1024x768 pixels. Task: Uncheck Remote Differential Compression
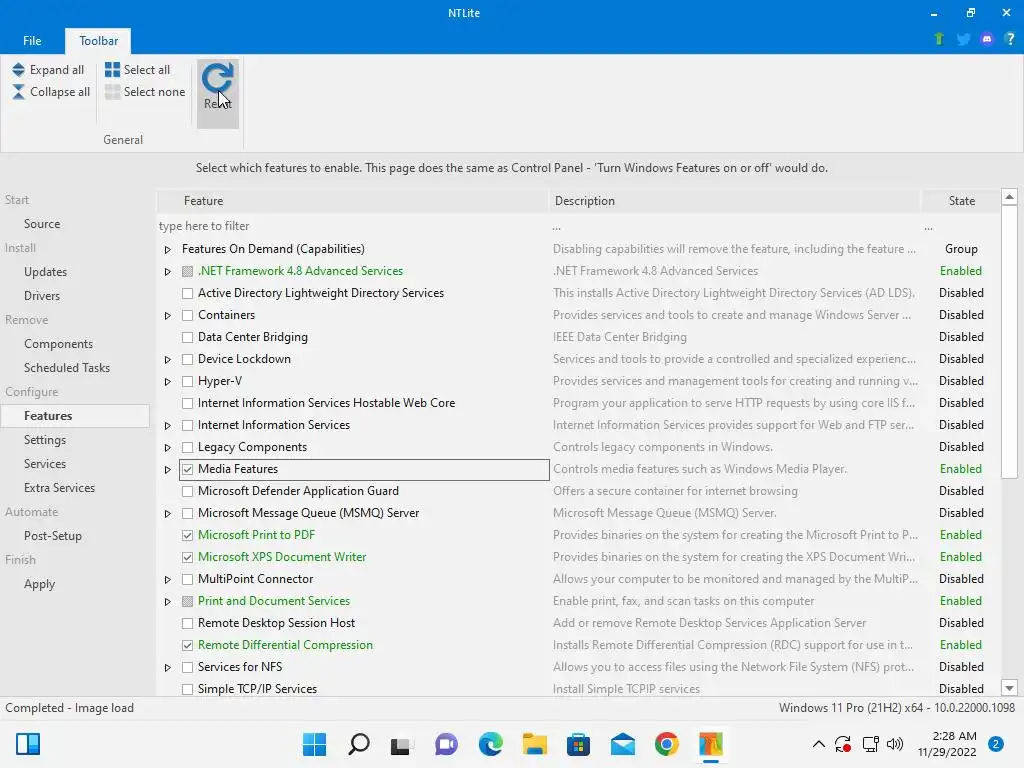187,646
